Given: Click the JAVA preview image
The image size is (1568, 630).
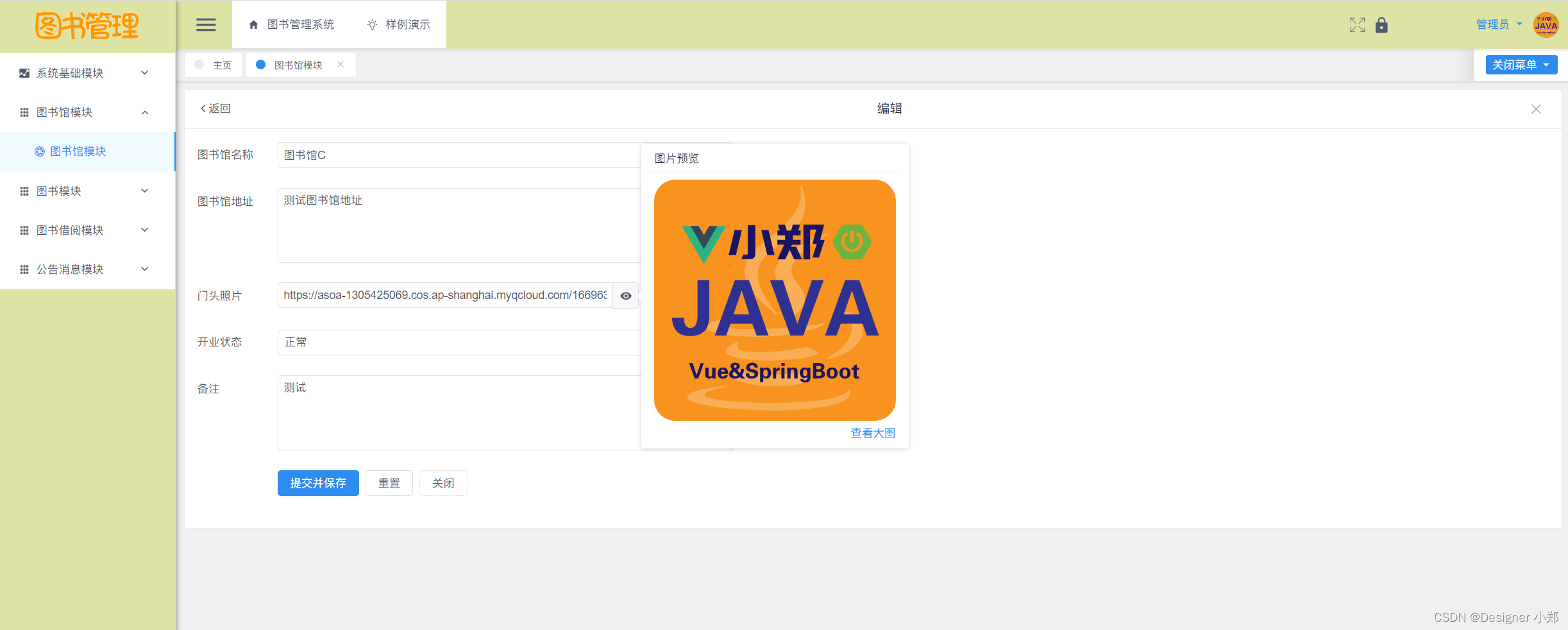Looking at the screenshot, I should (775, 300).
